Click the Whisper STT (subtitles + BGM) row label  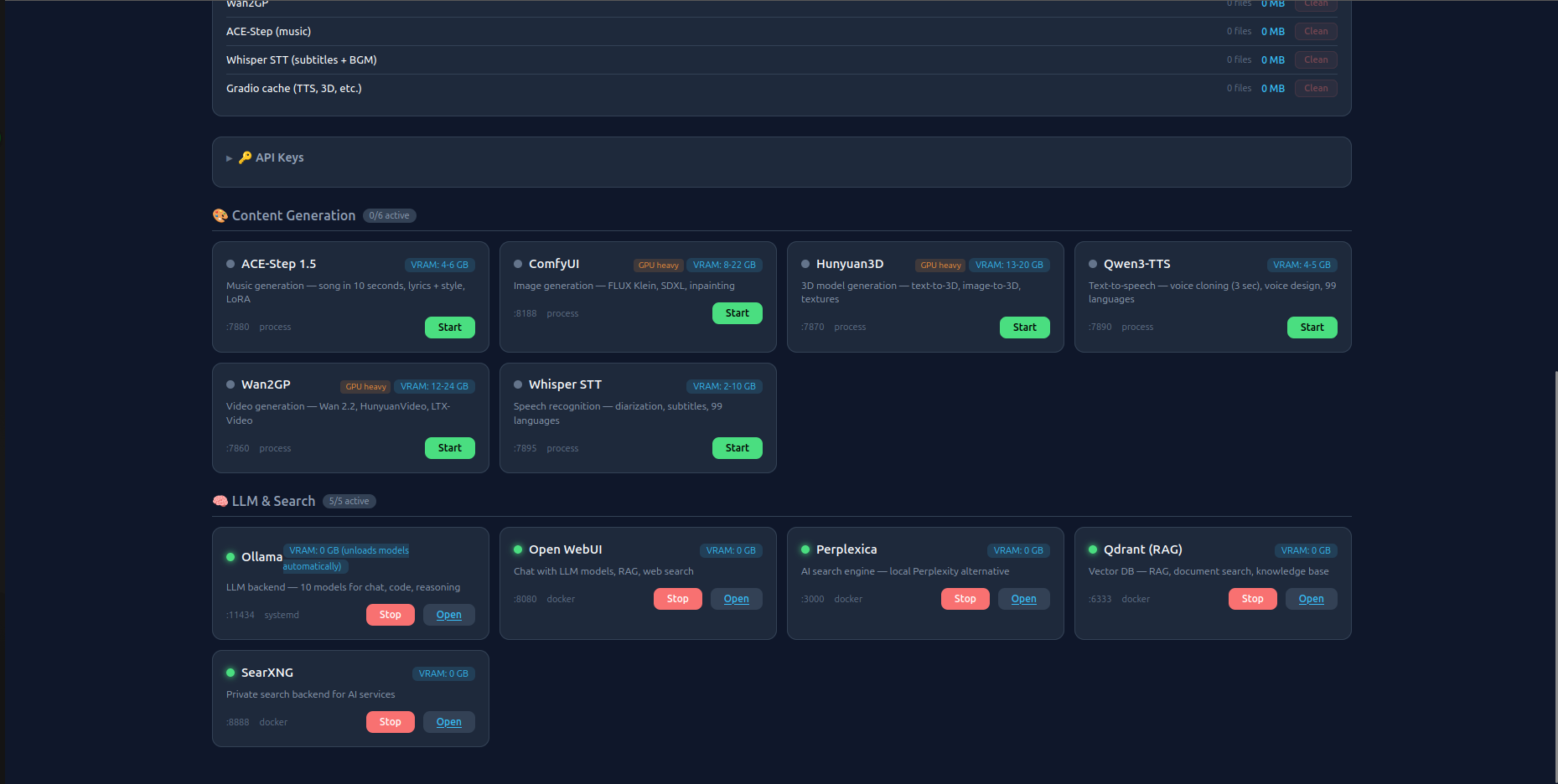[x=302, y=60]
